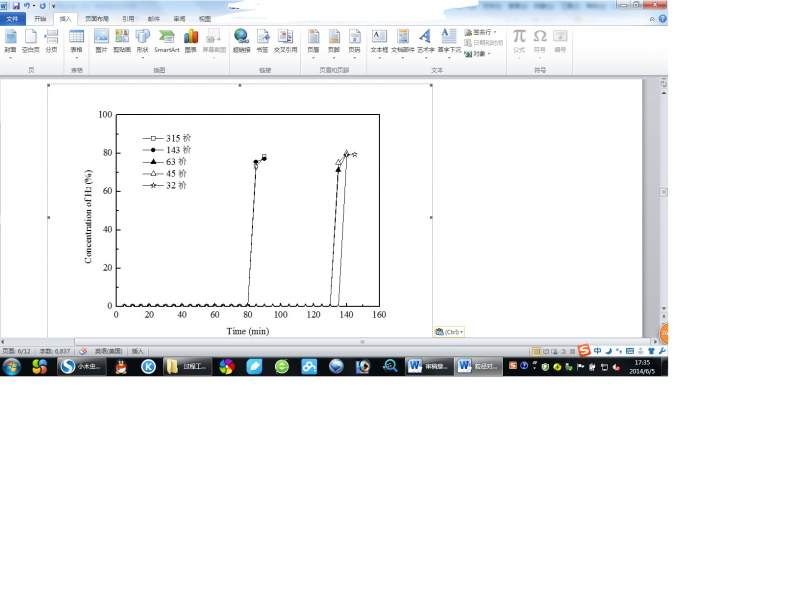Open the File (文件) tab
800x599 pixels.
[x=12, y=19]
